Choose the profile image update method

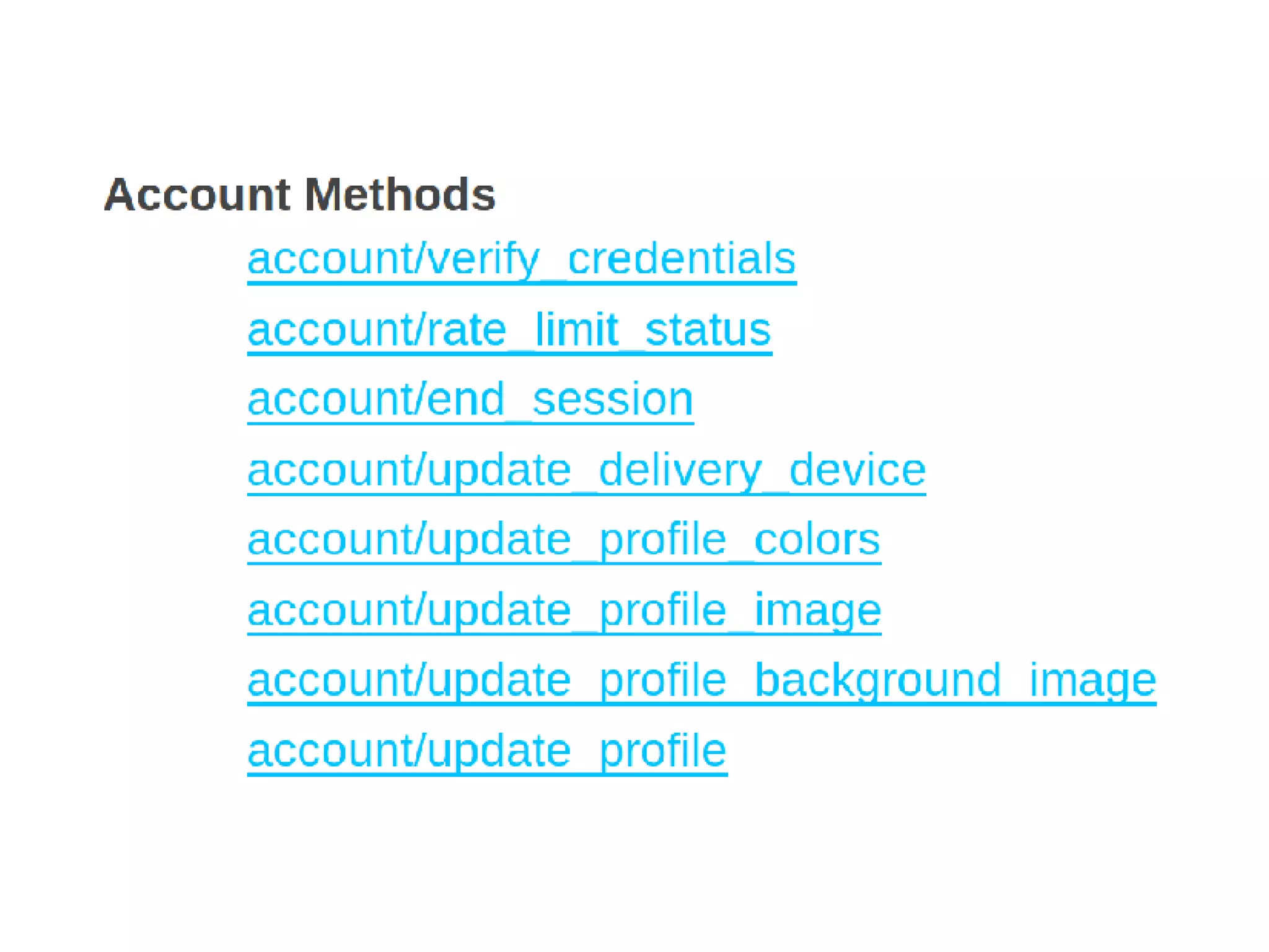click(564, 611)
